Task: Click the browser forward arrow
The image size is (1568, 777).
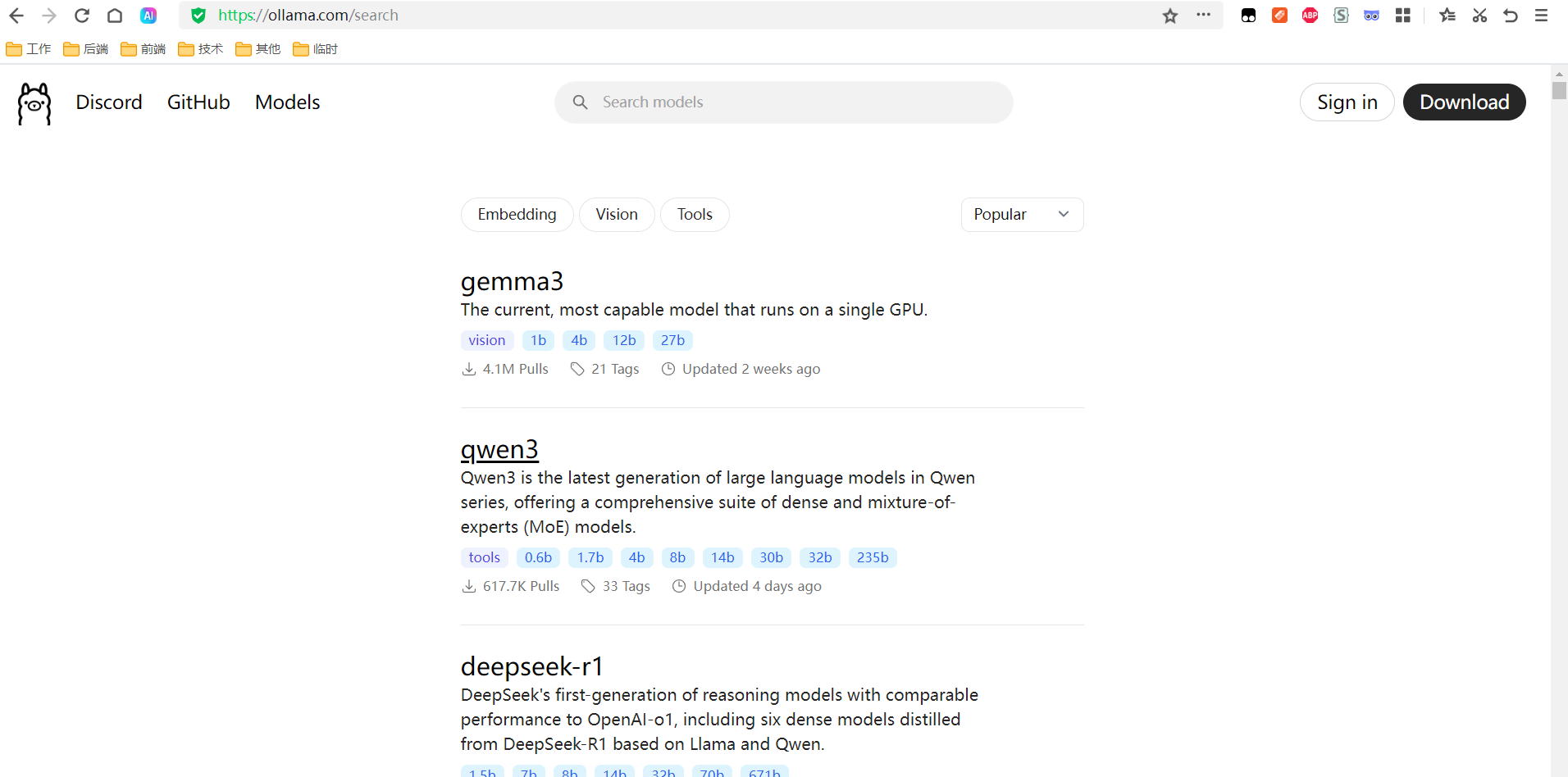Action: [x=49, y=16]
